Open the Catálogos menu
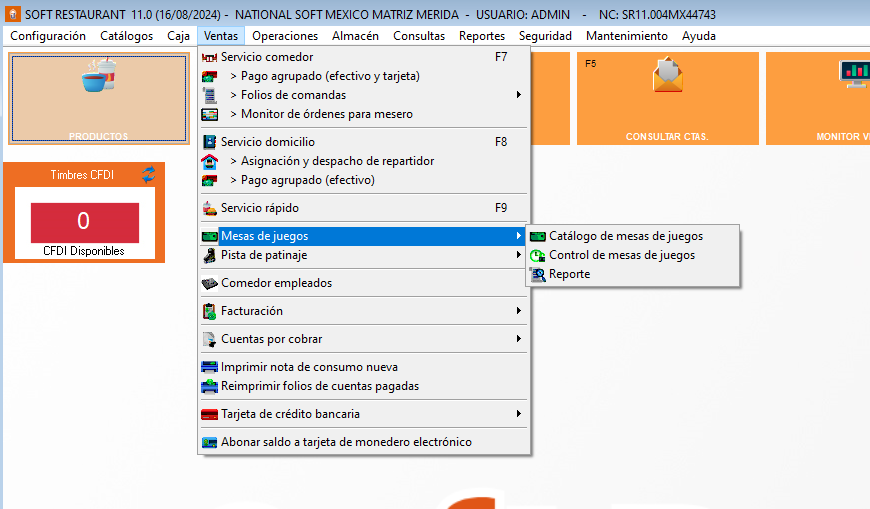 127,36
